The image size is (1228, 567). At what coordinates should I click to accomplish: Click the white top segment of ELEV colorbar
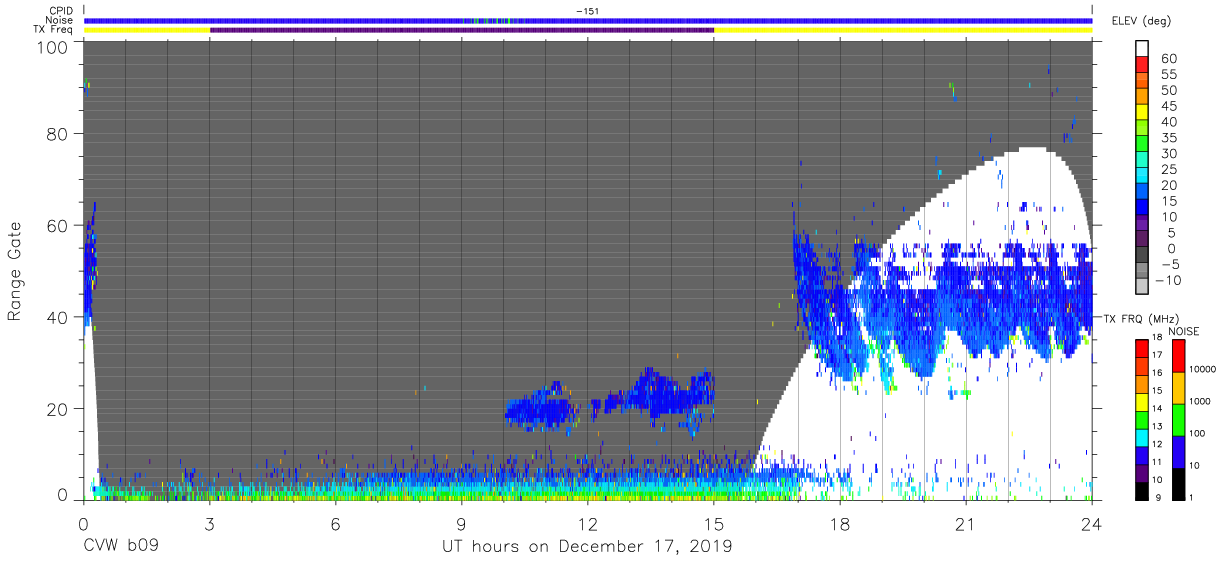1143,49
